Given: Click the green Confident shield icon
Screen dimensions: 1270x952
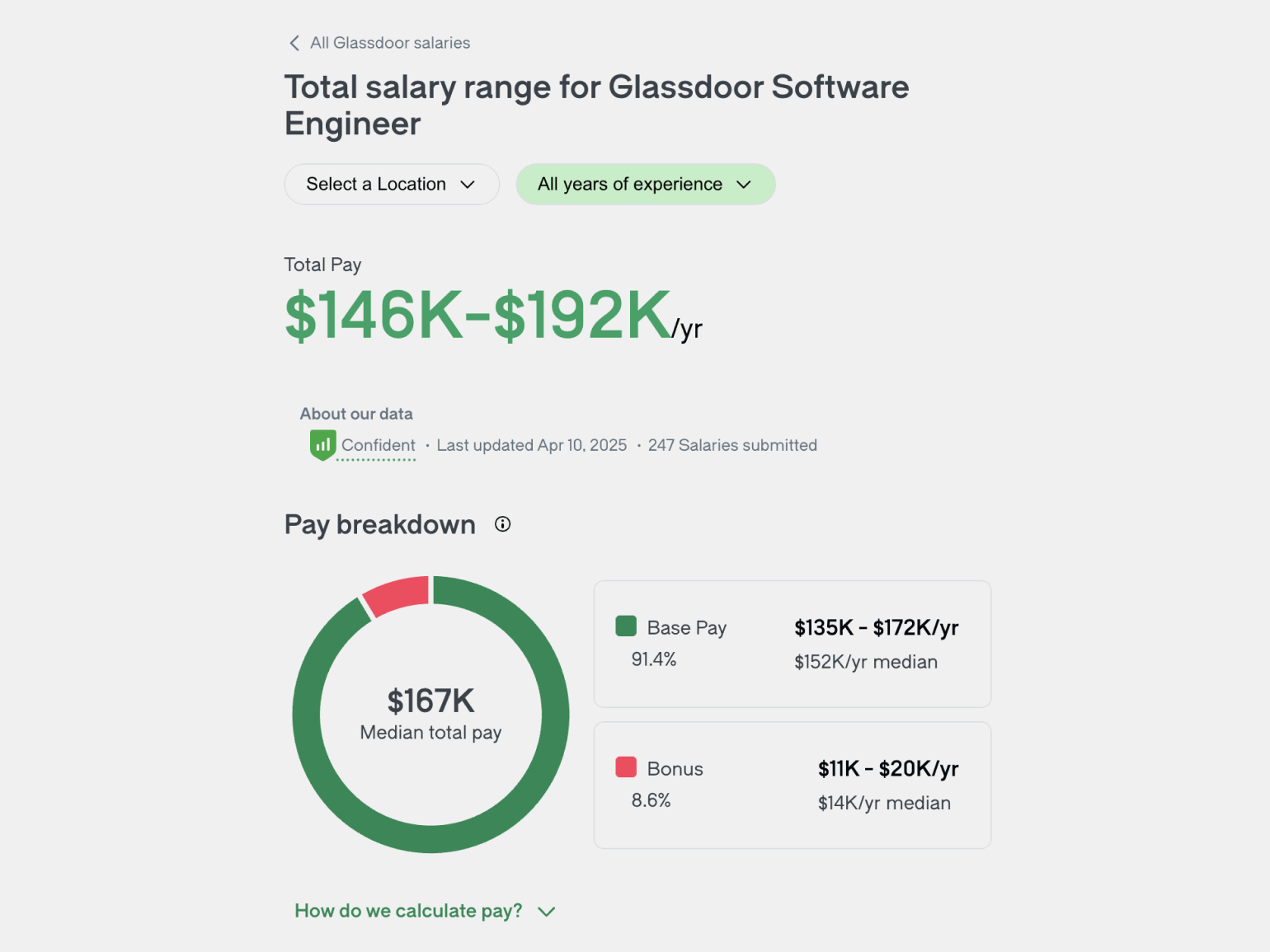Looking at the screenshot, I should (322, 445).
